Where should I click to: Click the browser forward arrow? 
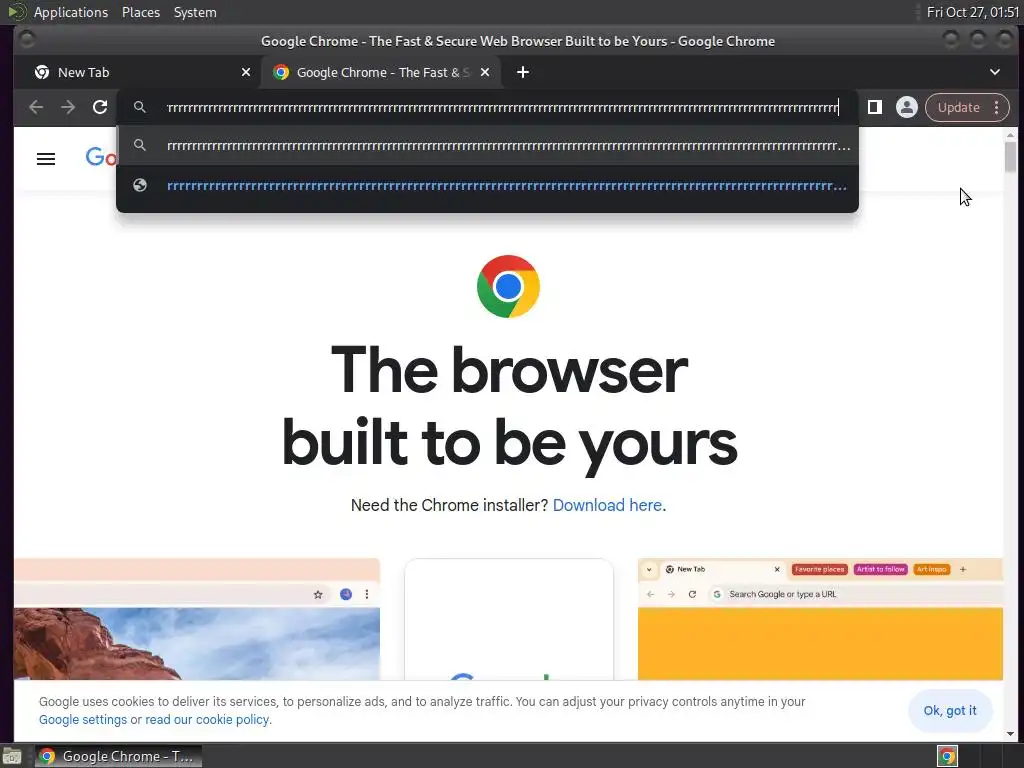[x=68, y=107]
